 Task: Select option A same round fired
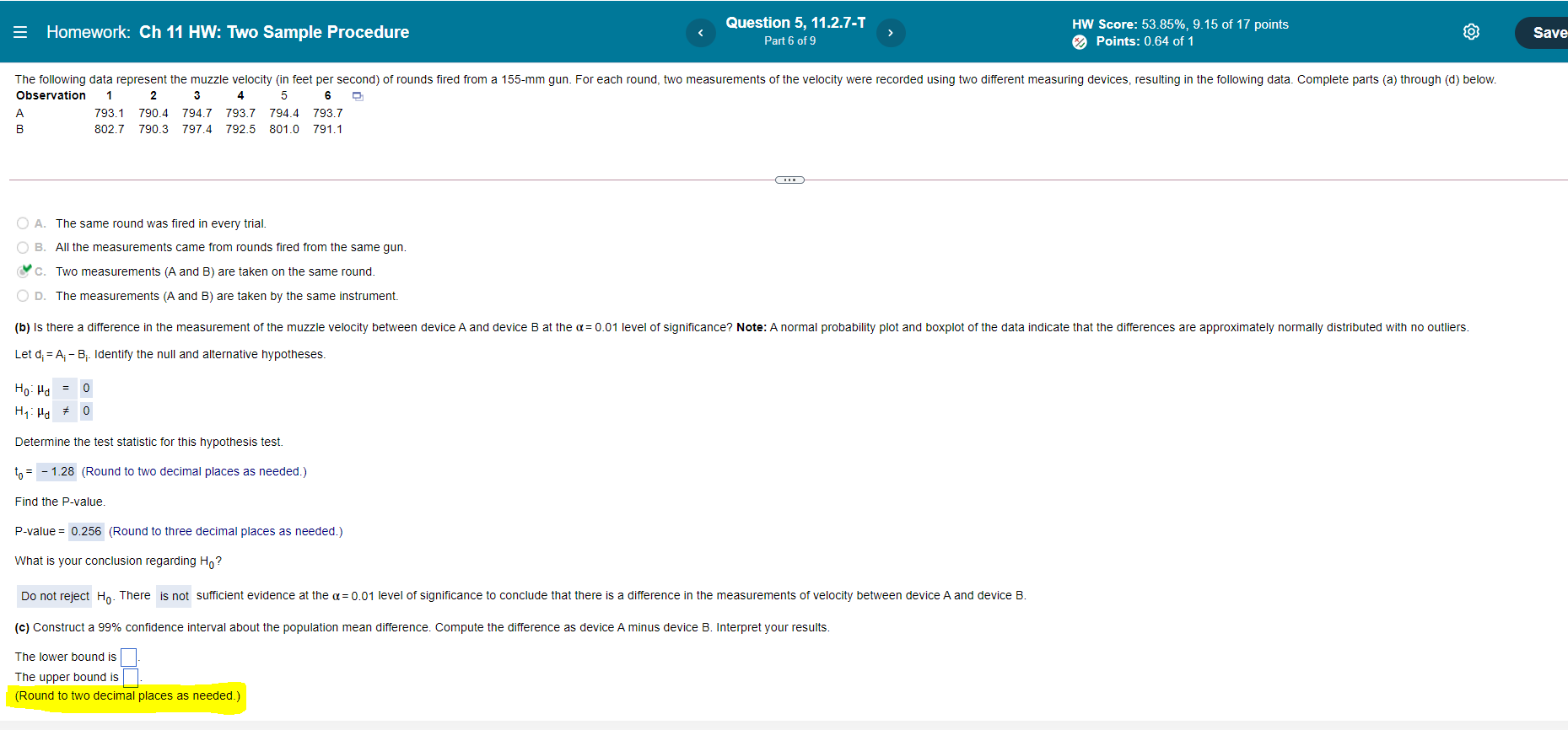tap(23, 223)
